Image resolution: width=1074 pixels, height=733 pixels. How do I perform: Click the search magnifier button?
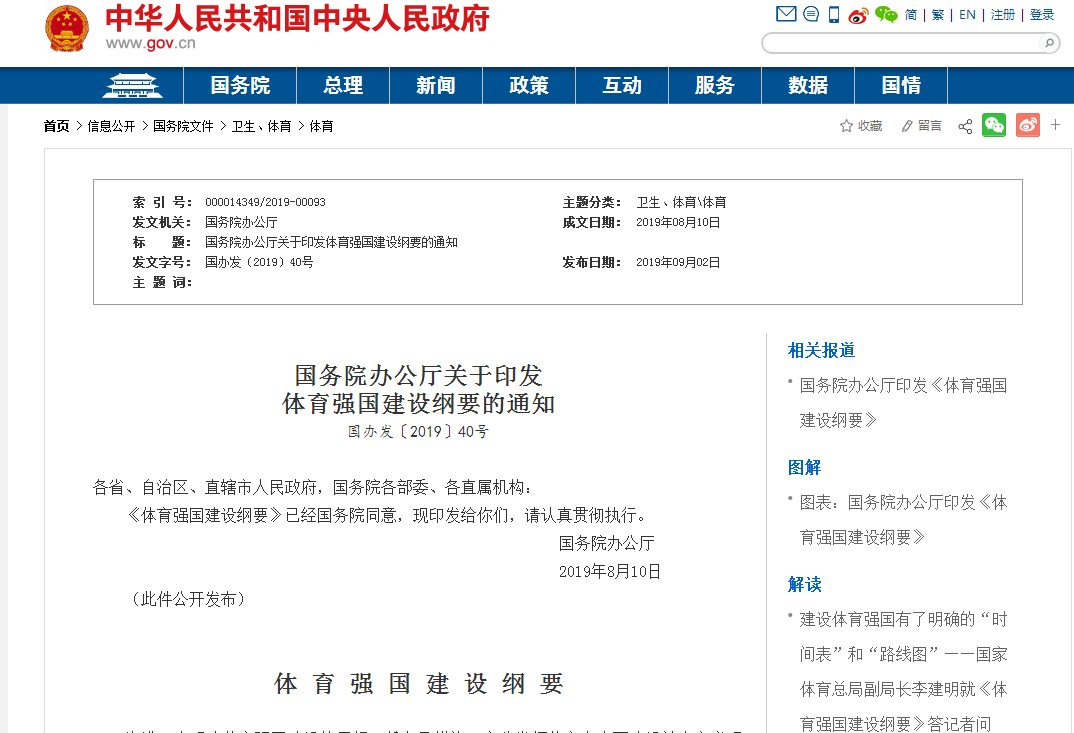[1047, 43]
